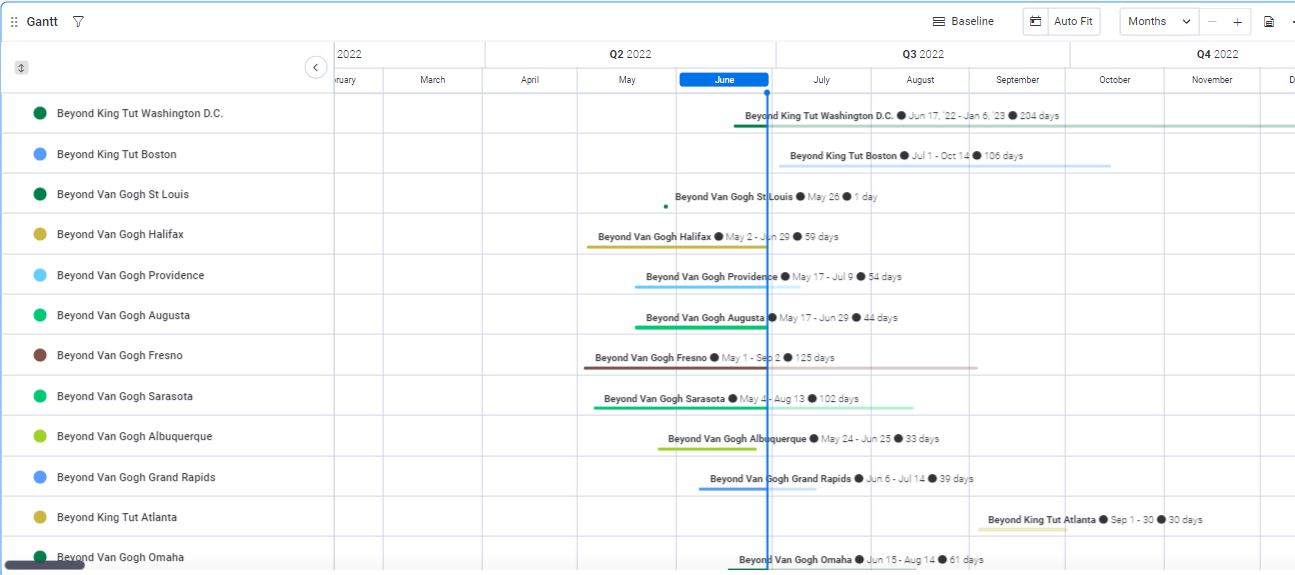
Task: Select Beyond King Tut Washington D.C. row
Action: click(168, 113)
